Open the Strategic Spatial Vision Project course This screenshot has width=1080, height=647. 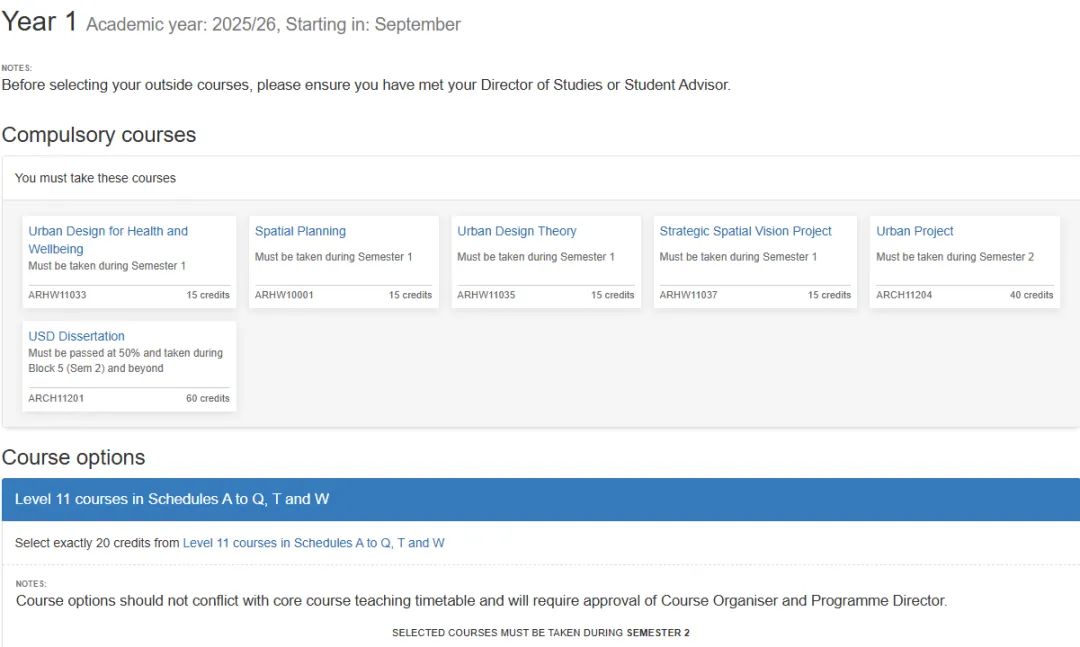pyautogui.click(x=745, y=231)
